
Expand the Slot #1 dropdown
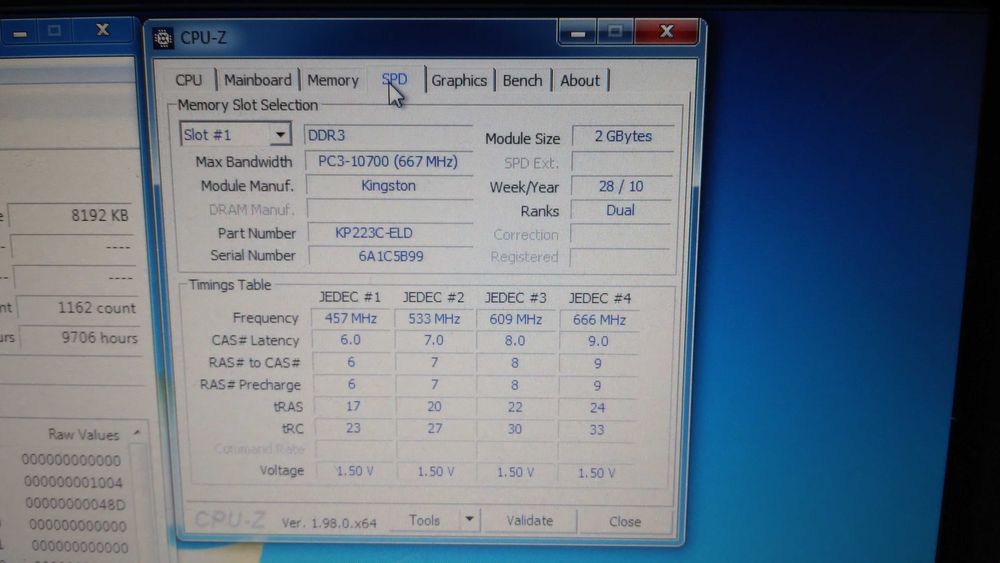pos(279,135)
